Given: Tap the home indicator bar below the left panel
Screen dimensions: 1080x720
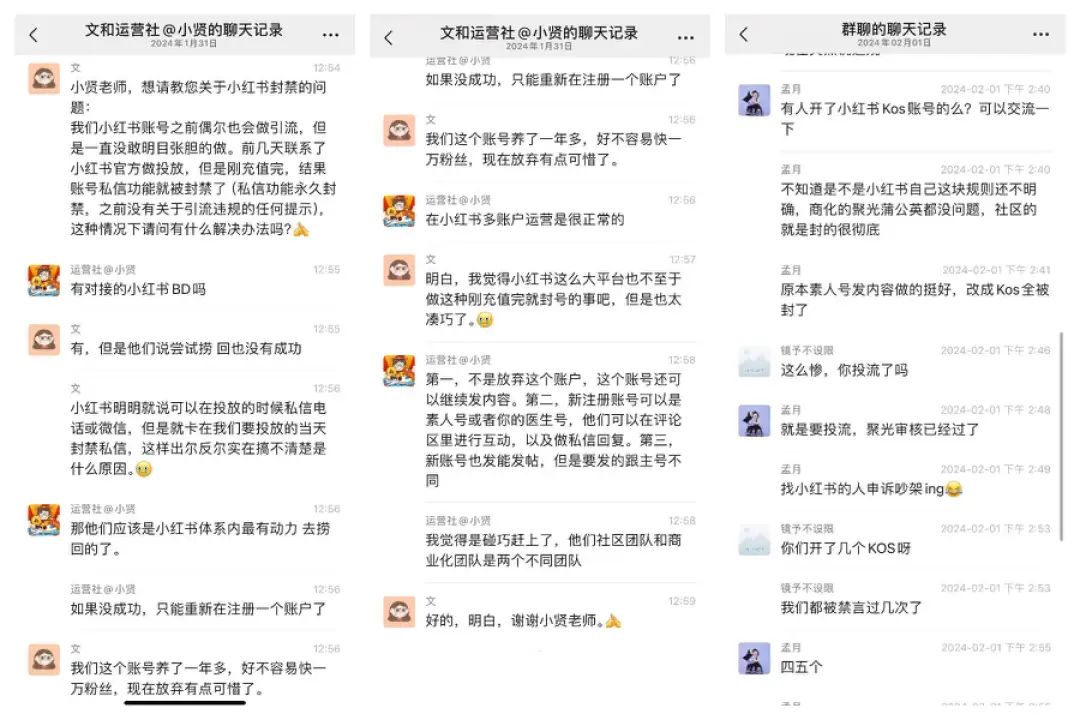Looking at the screenshot, I should tap(185, 703).
